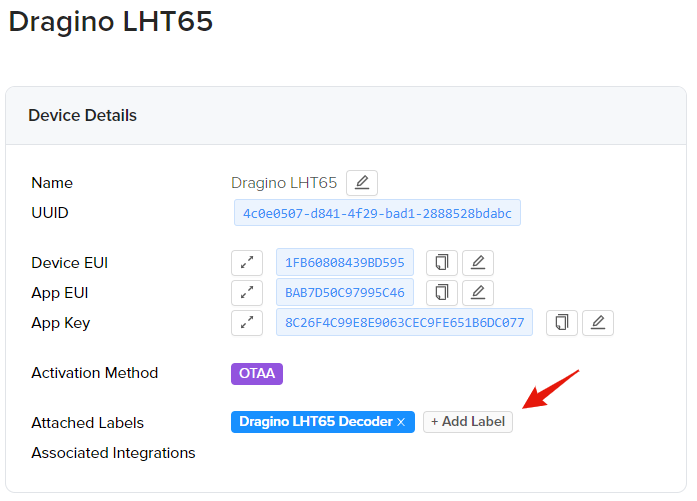Edit the App Key
Viewport: 697px width, 501px height.
pos(598,323)
